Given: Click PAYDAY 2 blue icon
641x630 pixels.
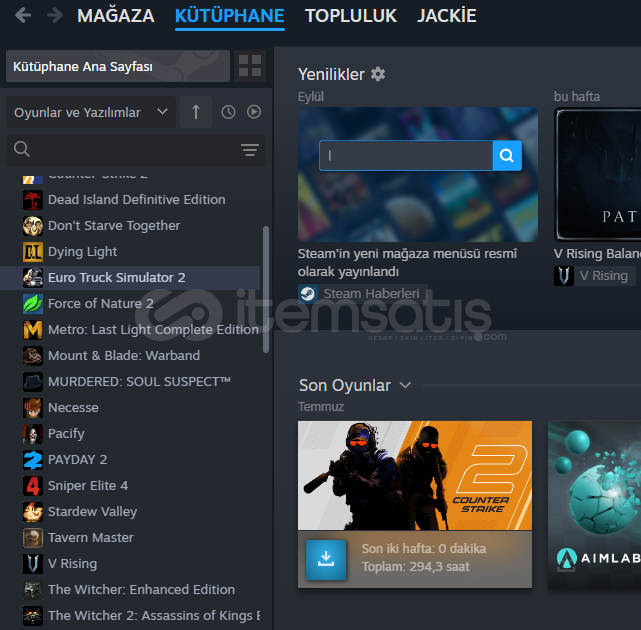Looking at the screenshot, I should tap(33, 460).
